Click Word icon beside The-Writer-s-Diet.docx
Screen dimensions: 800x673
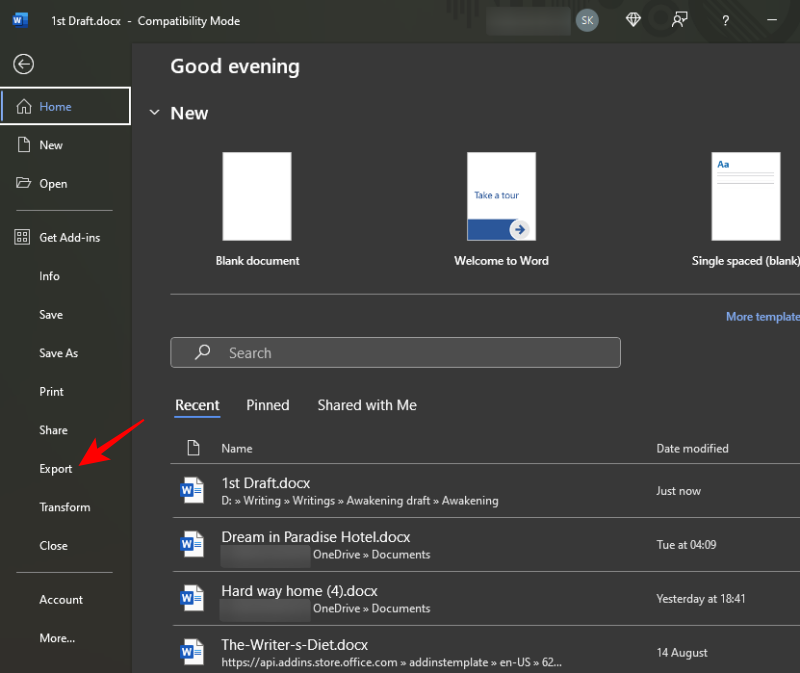pyautogui.click(x=192, y=652)
